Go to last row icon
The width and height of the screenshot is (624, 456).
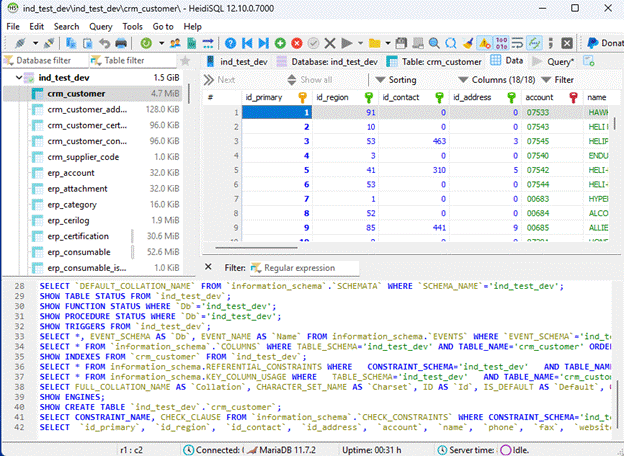(263, 43)
